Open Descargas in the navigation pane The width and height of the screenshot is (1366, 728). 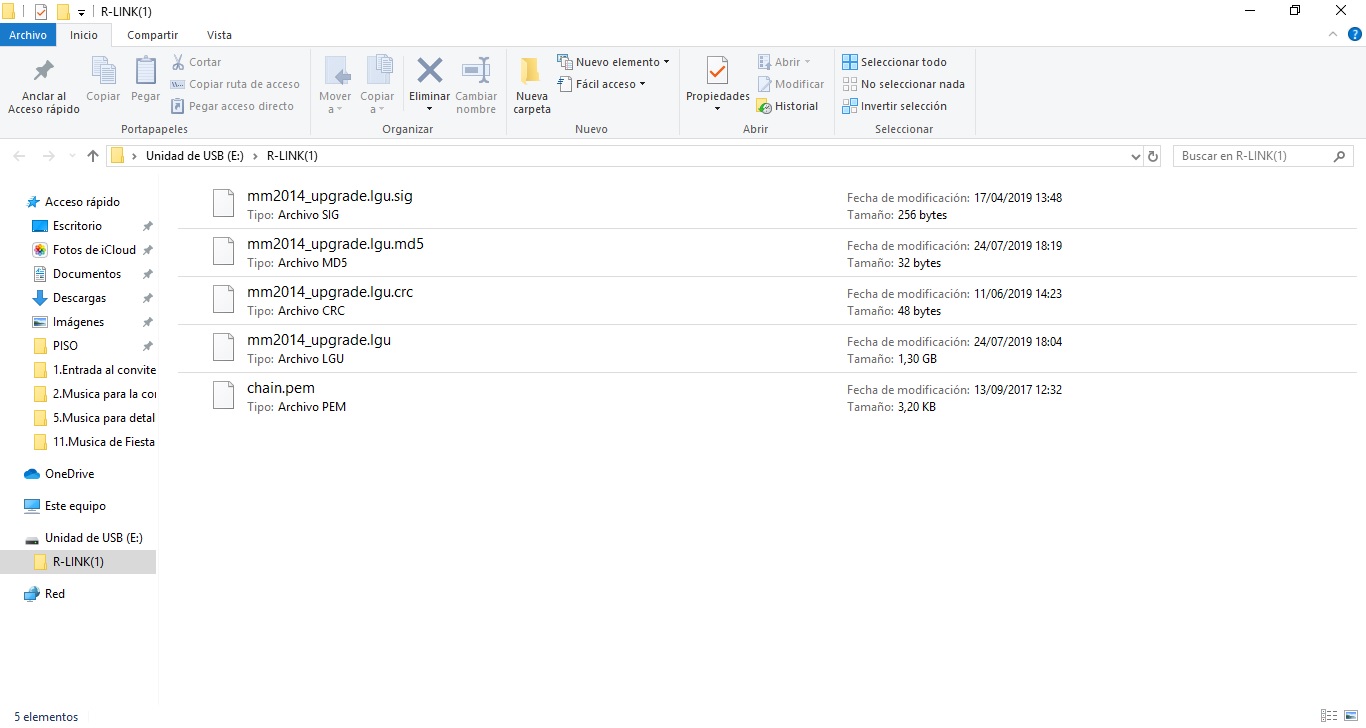tap(79, 298)
